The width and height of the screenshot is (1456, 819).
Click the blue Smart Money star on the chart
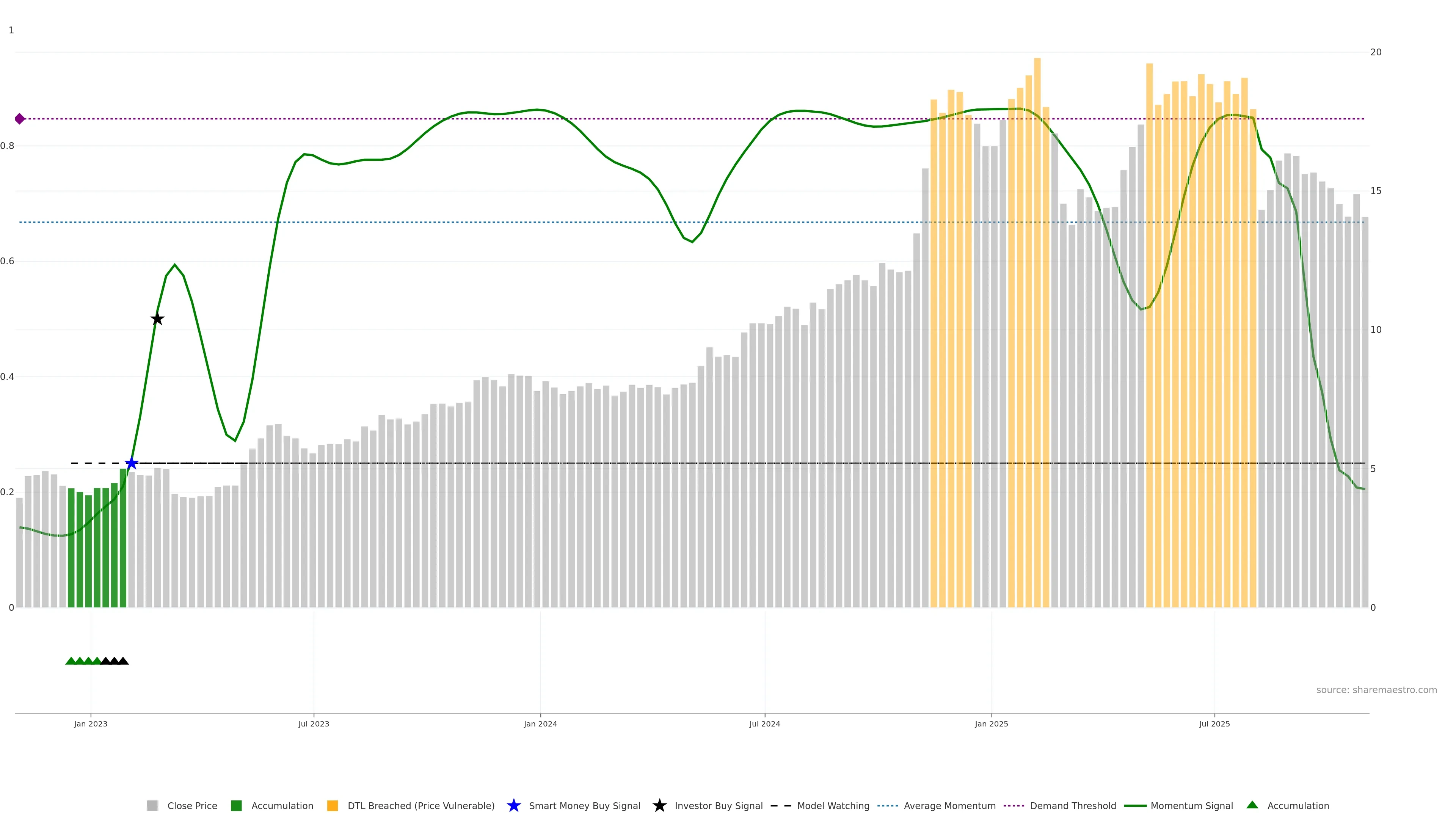coord(131,463)
